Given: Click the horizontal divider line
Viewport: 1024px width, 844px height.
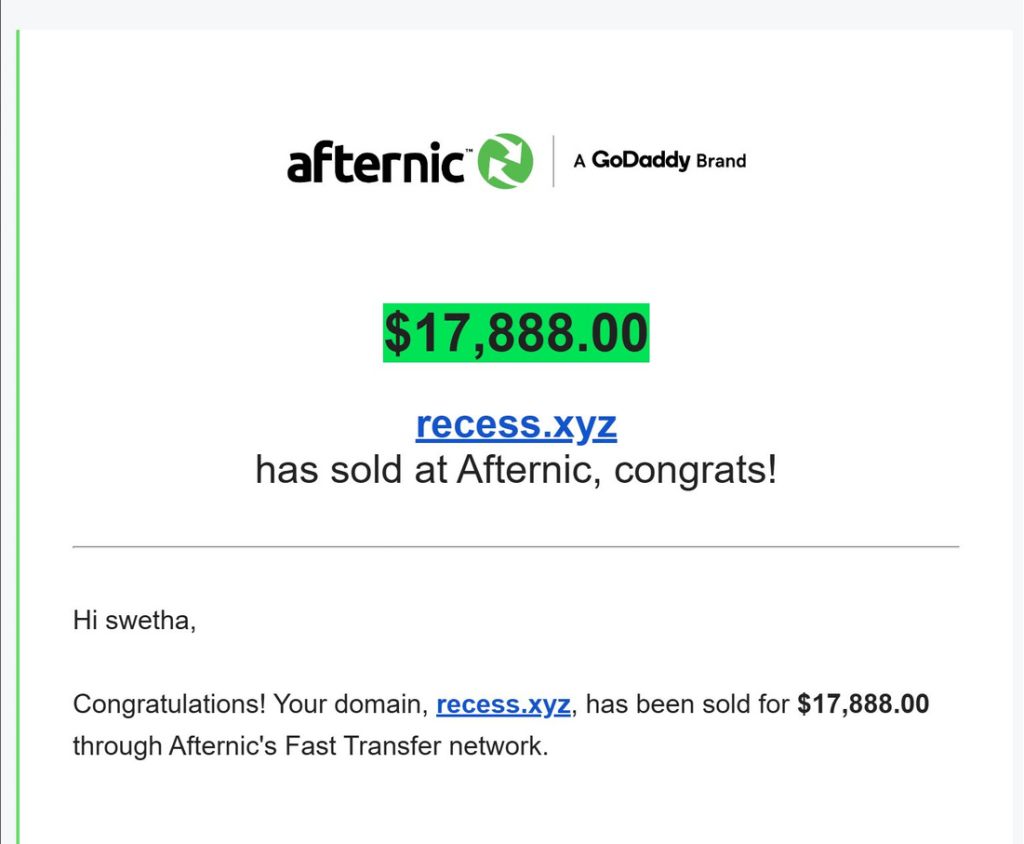Looking at the screenshot, I should coord(516,547).
